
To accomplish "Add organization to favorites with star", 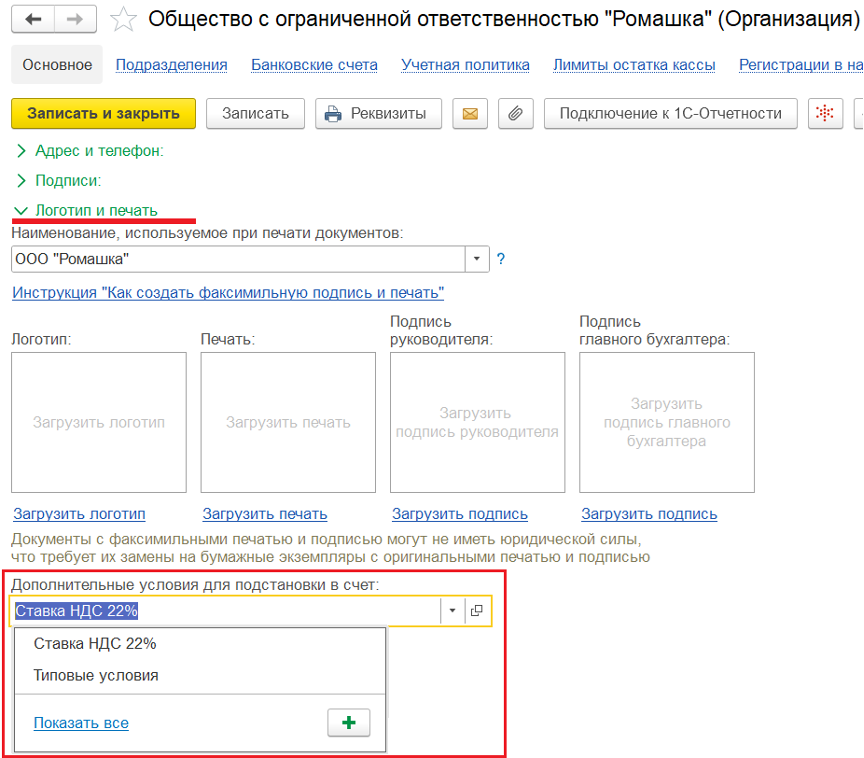I will tap(123, 19).
